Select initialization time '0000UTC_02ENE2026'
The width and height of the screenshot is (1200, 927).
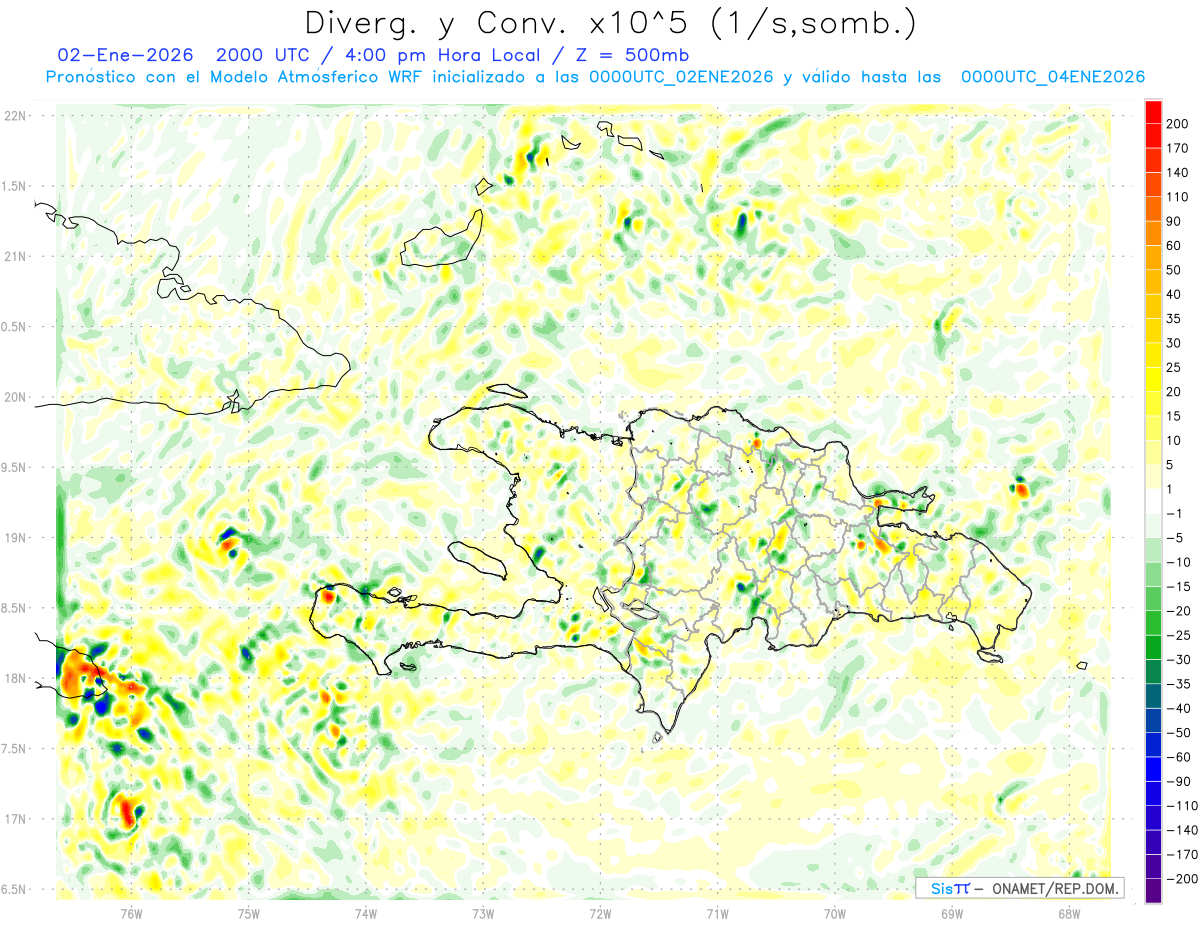(680, 77)
